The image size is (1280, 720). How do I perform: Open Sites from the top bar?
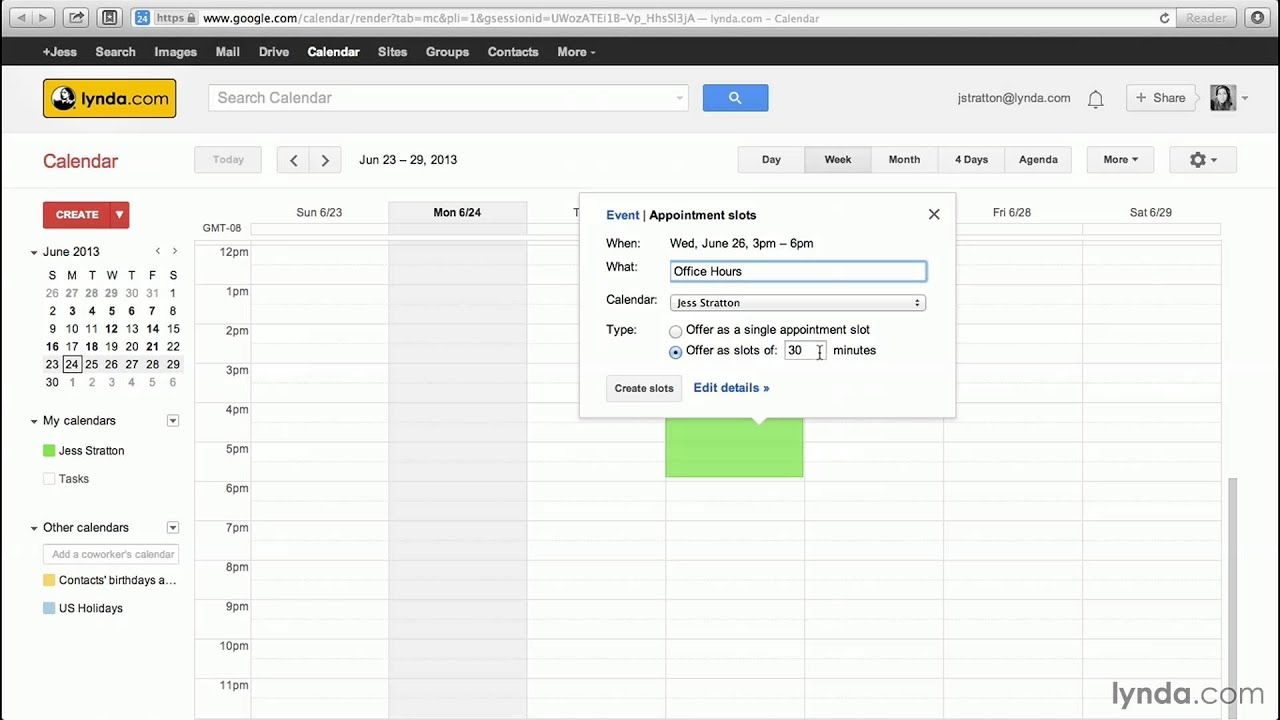tap(392, 52)
